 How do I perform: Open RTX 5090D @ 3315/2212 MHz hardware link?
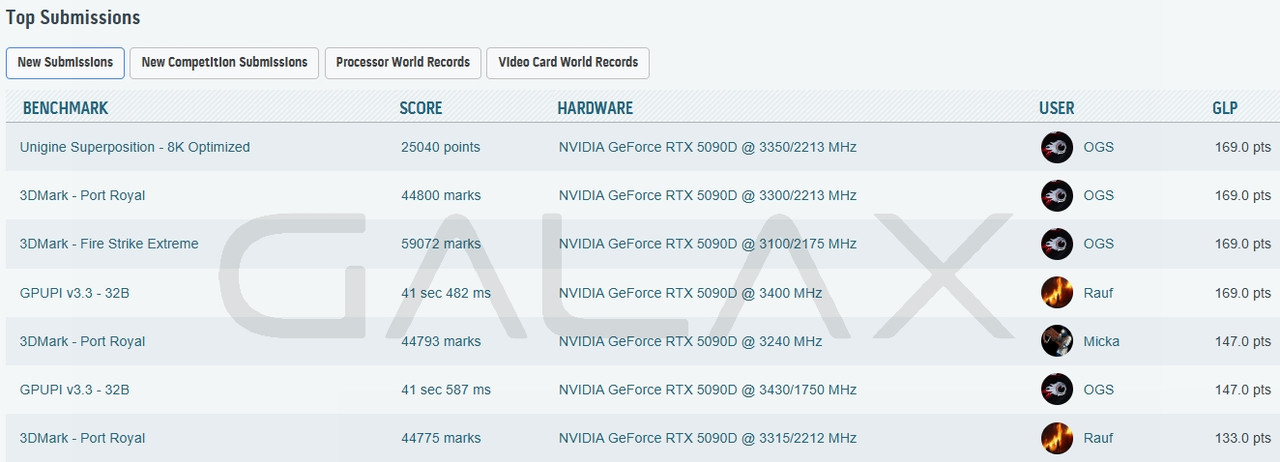(708, 438)
